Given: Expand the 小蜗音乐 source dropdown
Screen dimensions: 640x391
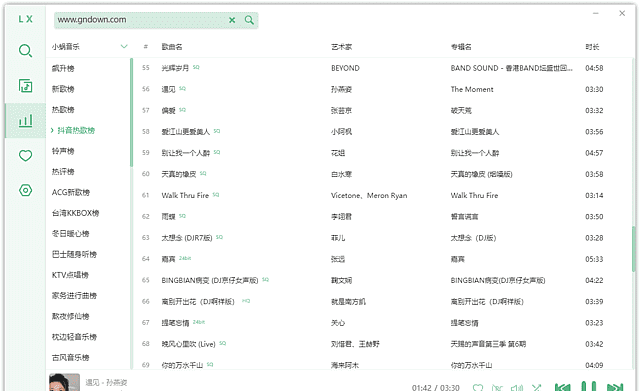Looking at the screenshot, I should coord(124,47).
